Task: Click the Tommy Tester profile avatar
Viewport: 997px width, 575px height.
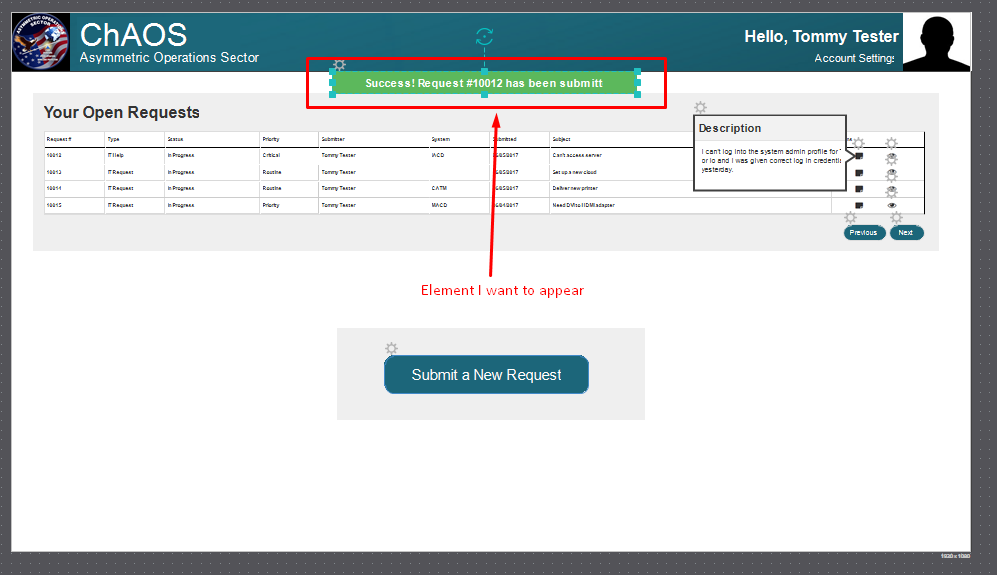Action: 936,42
